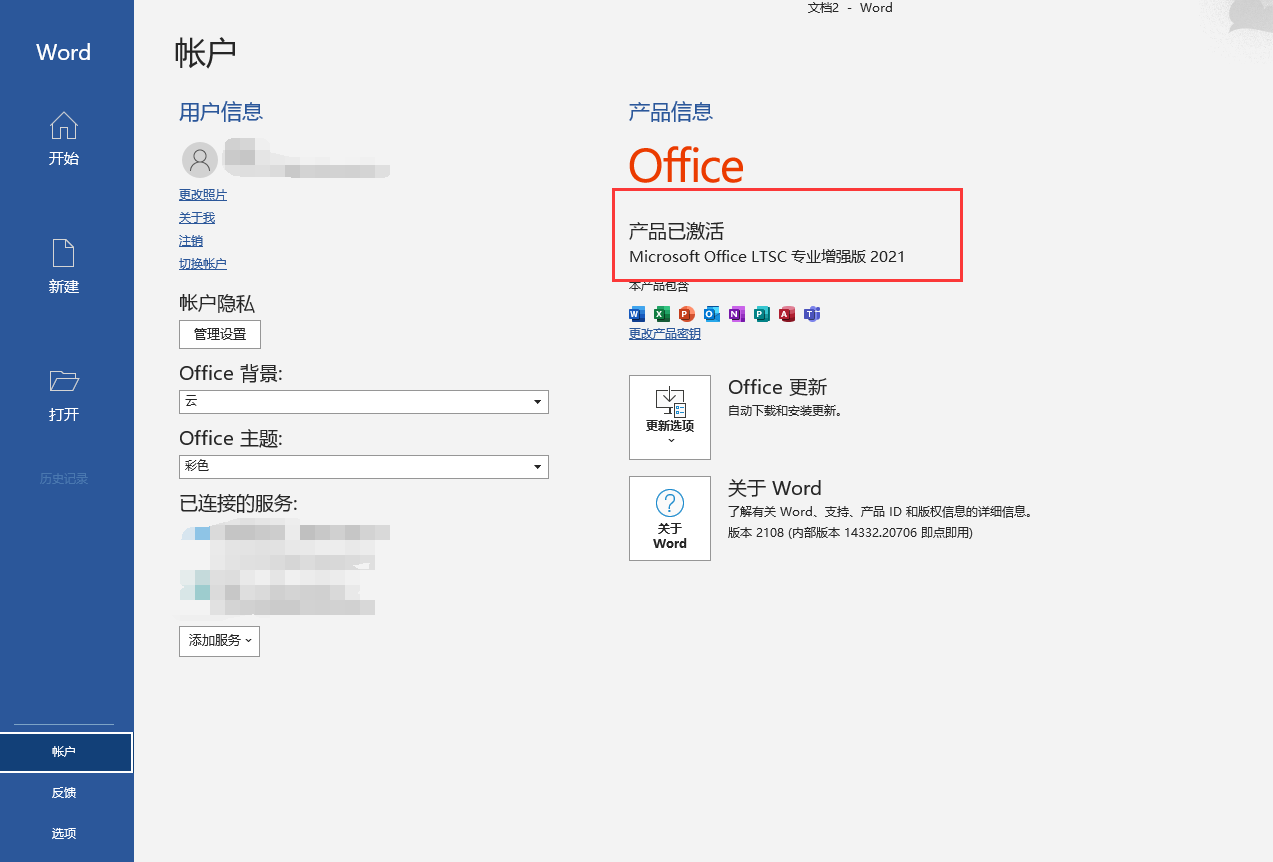Click the 自动下载和安装更新。 text

[x=786, y=411]
